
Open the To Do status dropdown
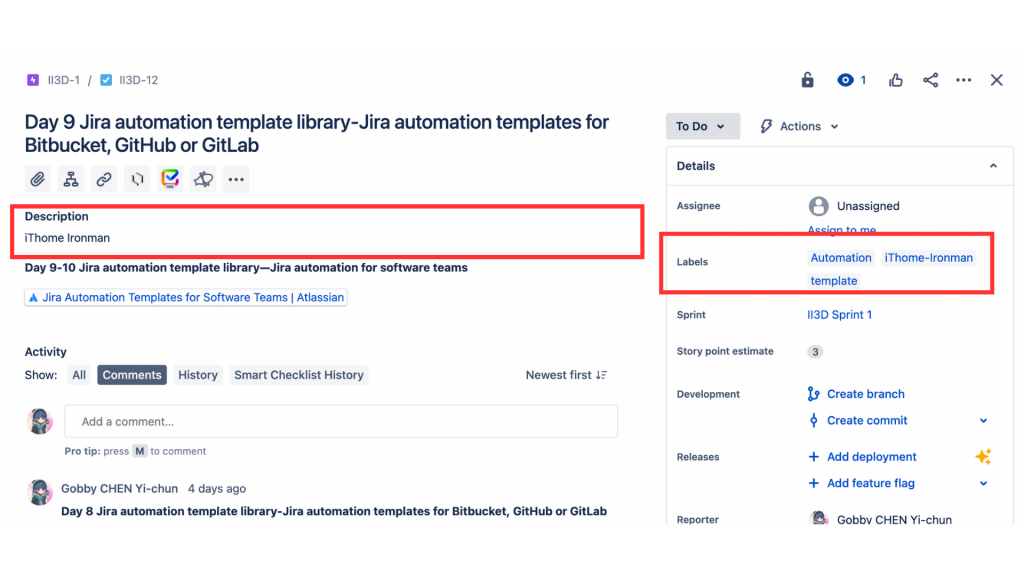click(x=703, y=126)
